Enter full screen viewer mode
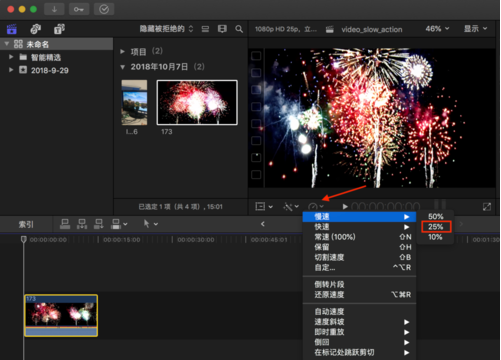The image size is (501, 360). [x=487, y=207]
